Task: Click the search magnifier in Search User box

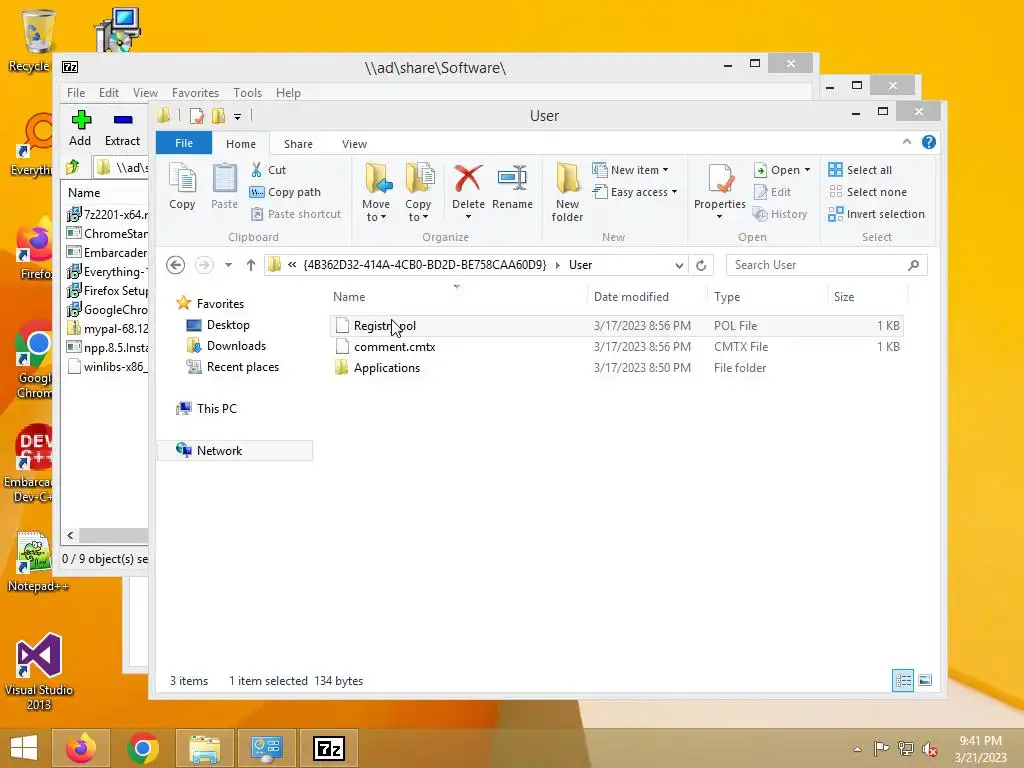Action: (914, 265)
